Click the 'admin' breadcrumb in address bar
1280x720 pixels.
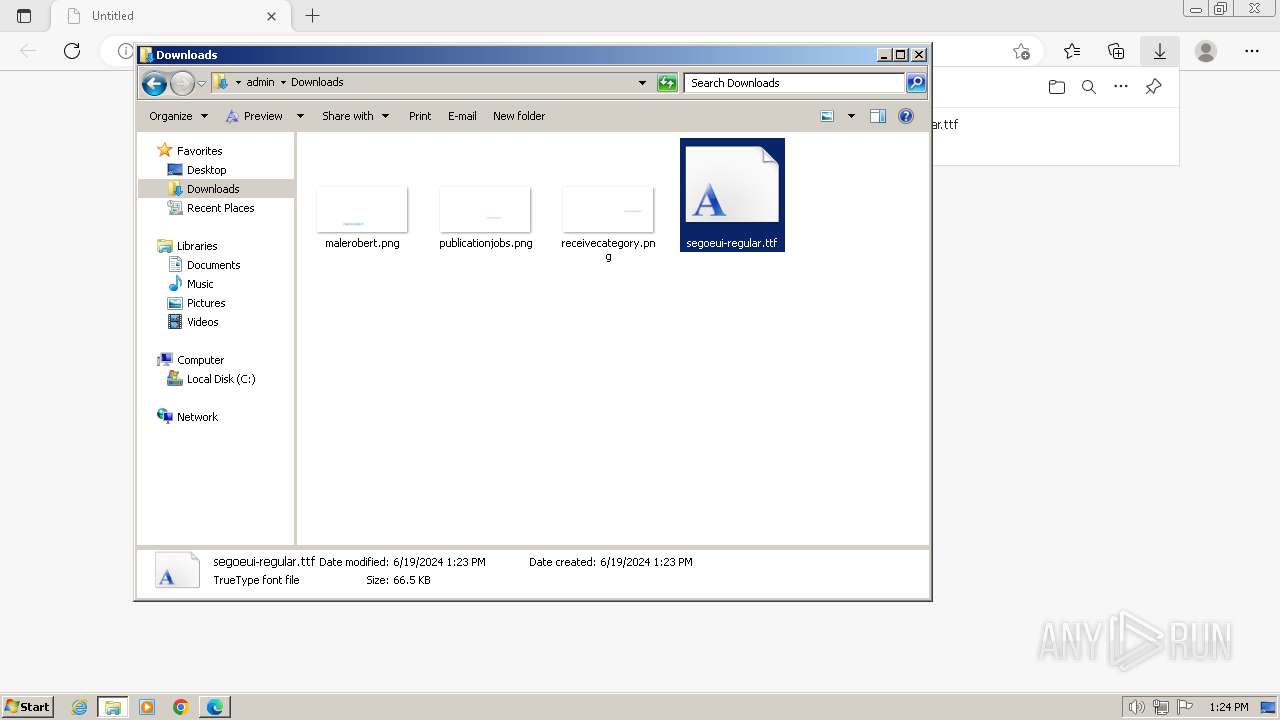click(260, 82)
